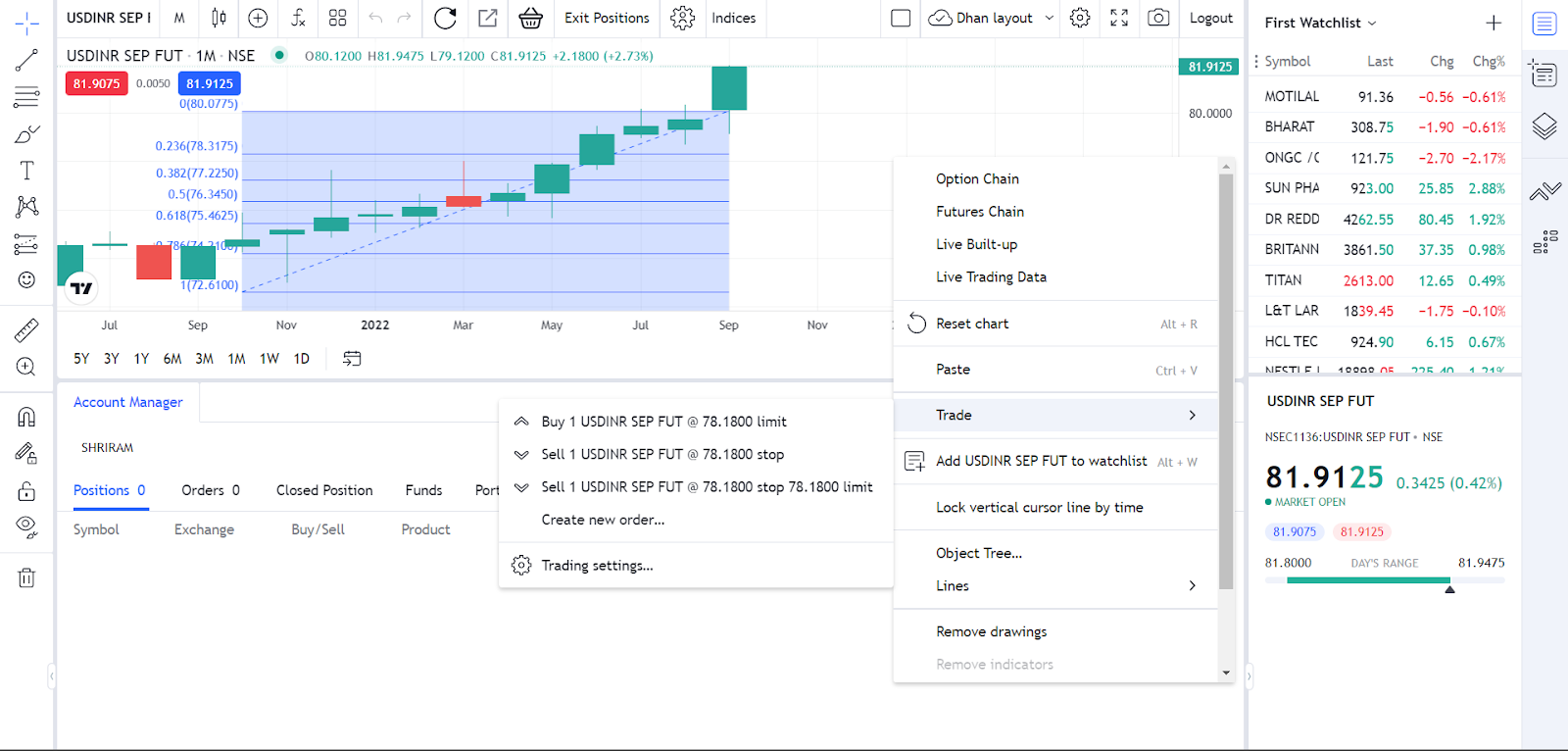The width and height of the screenshot is (1568, 751).
Task: Open the Fibonacci and horizontal lines tool
Action: (26, 97)
